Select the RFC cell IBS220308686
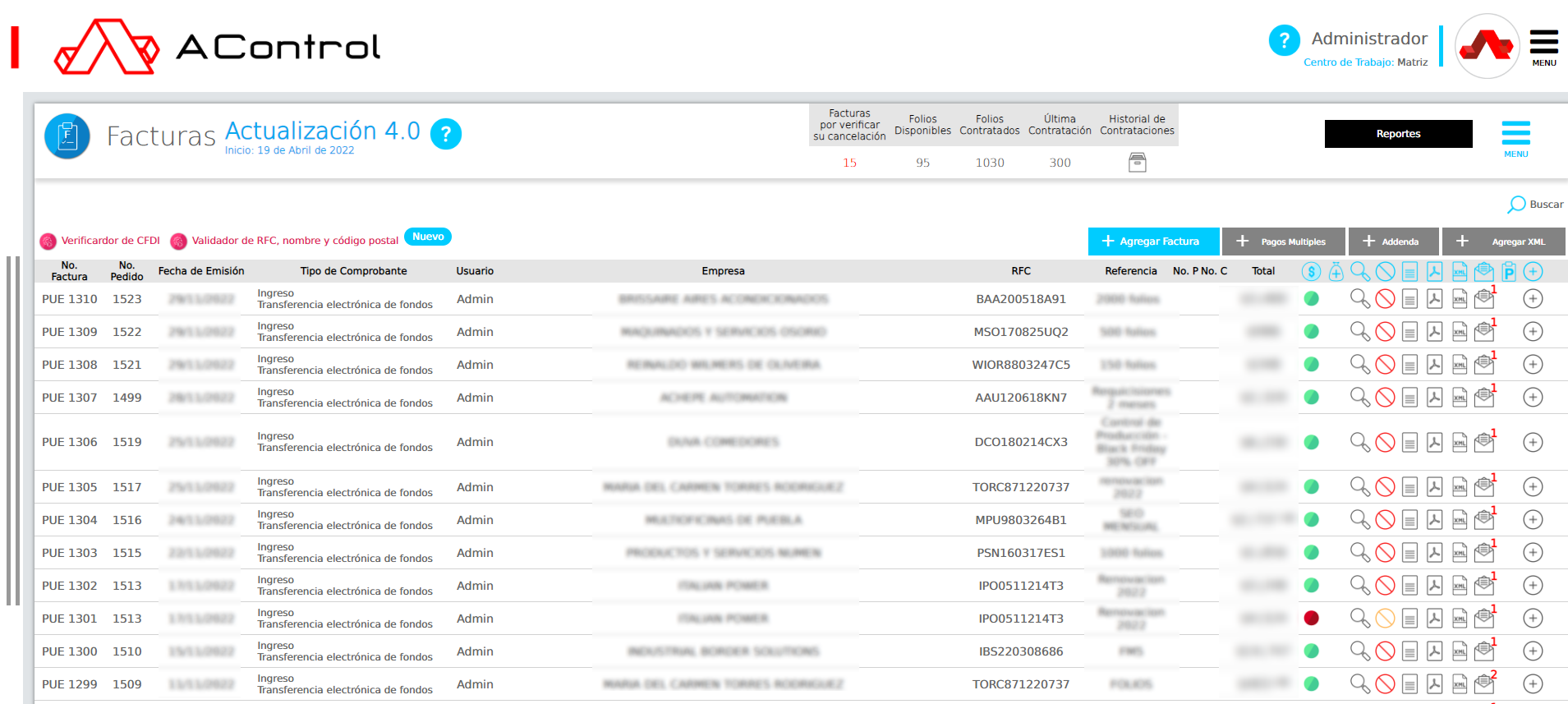Image resolution: width=1568 pixels, height=704 pixels. click(x=1021, y=651)
